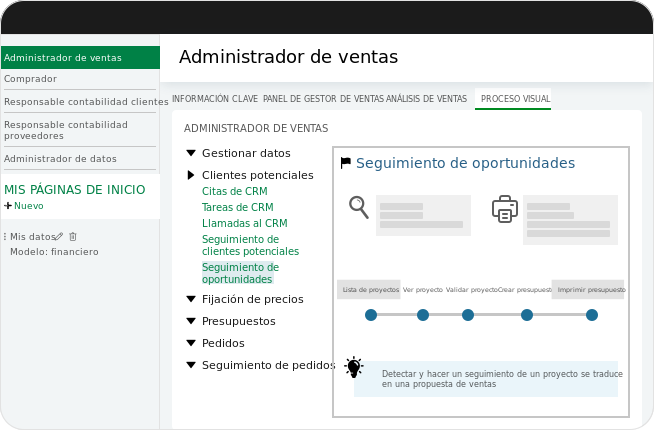Toggle the Fijación de precios section
Screen dimensions: 654x430
(x=191, y=299)
